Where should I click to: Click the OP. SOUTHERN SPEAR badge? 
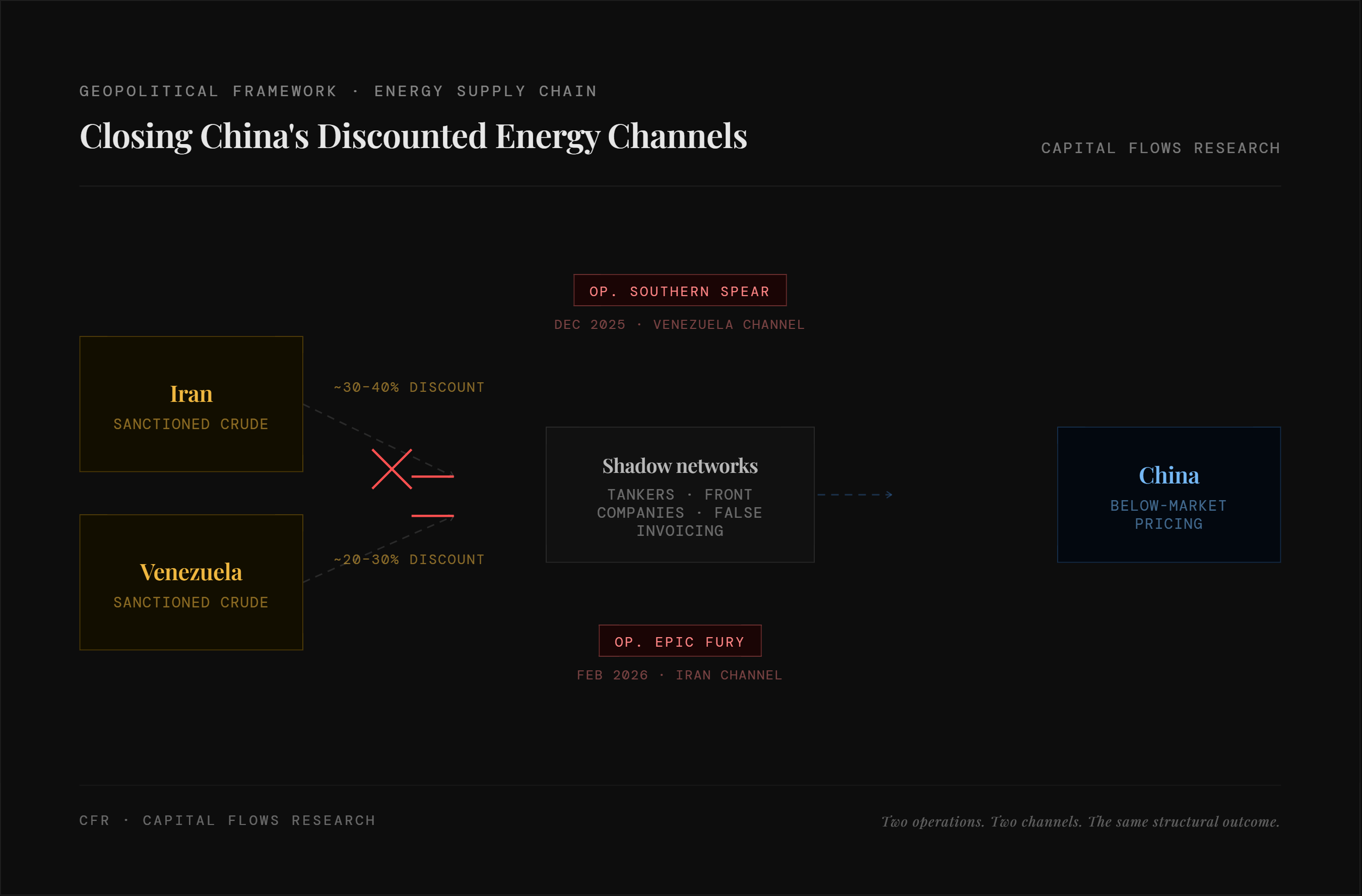pyautogui.click(x=680, y=291)
